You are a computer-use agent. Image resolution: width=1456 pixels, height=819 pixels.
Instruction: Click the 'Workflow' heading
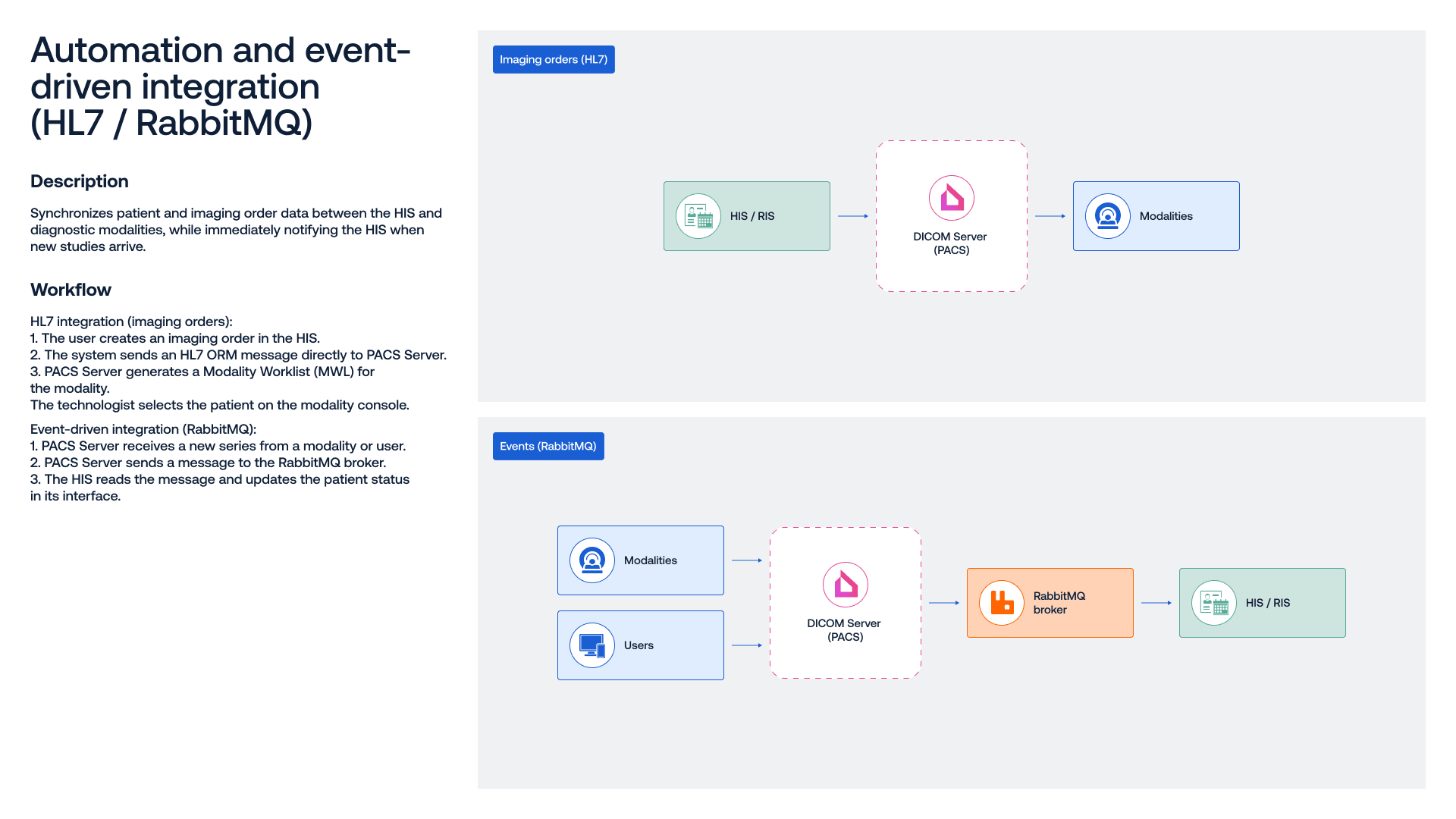(71, 290)
